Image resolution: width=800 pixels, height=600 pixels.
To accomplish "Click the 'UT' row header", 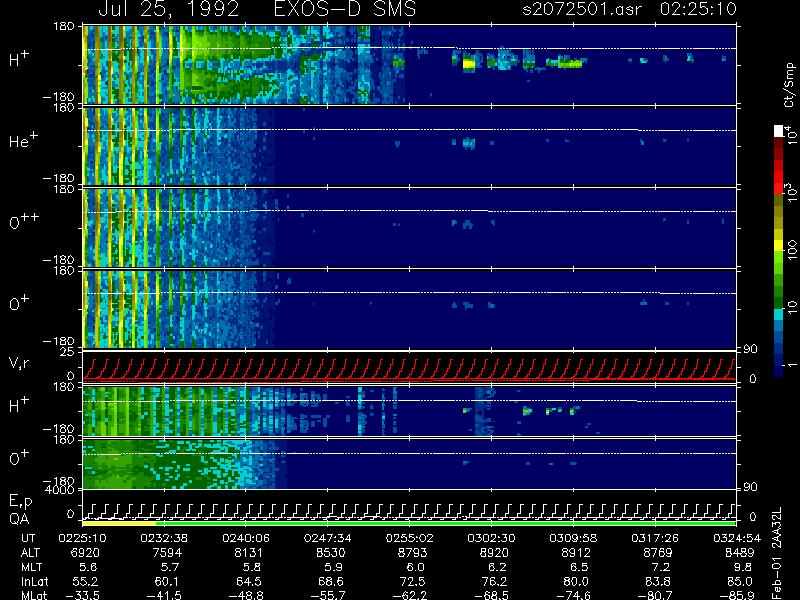I will click(x=28, y=538).
